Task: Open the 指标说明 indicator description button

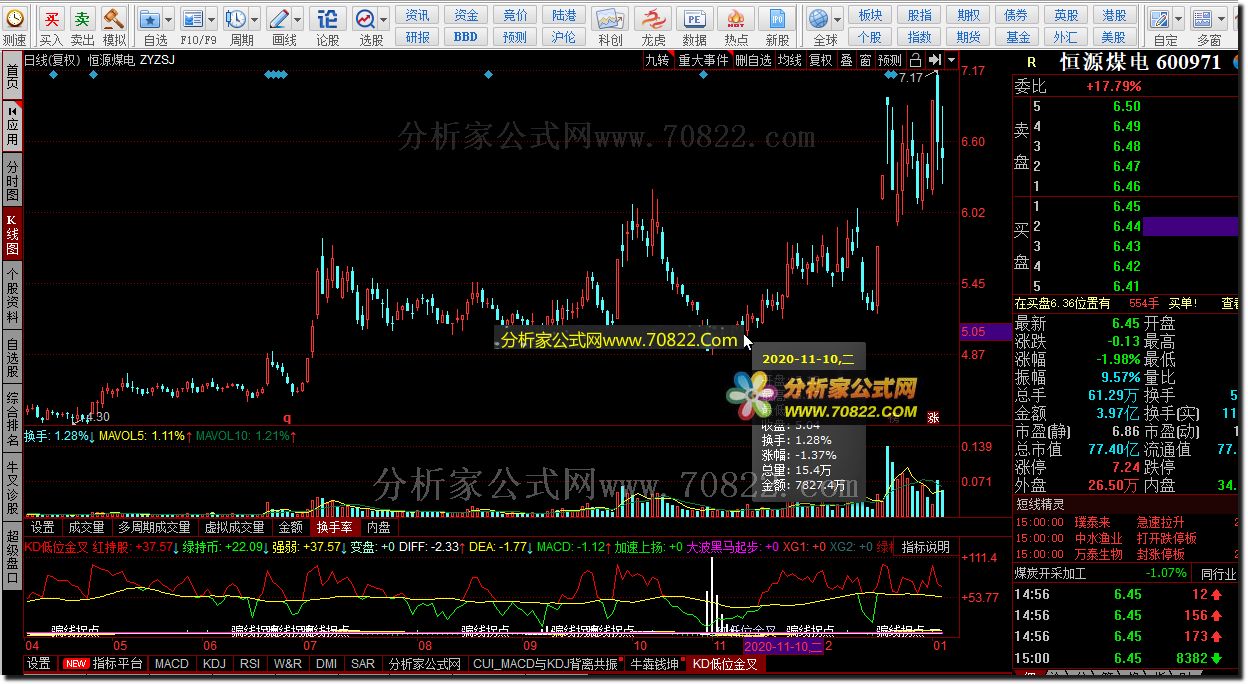Action: [x=925, y=547]
